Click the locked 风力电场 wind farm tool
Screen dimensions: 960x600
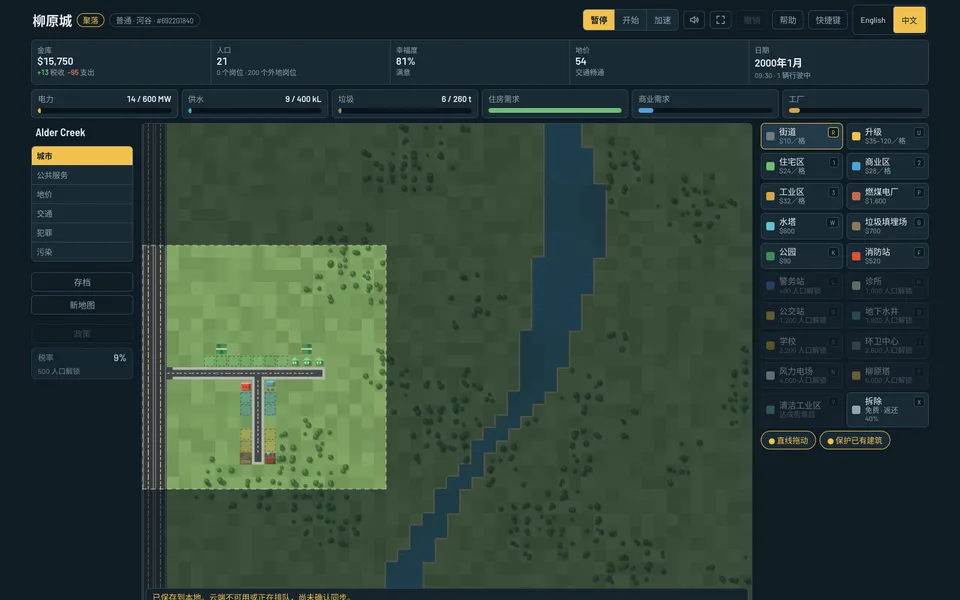(801, 376)
